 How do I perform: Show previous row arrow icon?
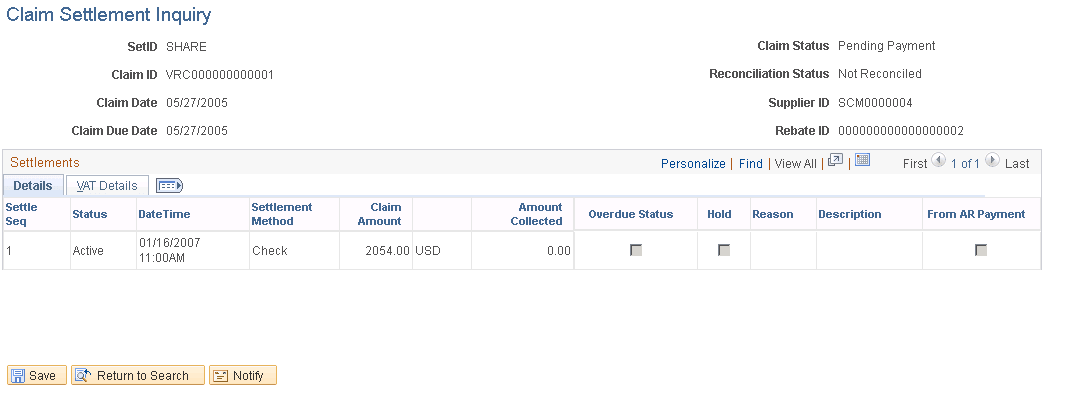point(939,160)
